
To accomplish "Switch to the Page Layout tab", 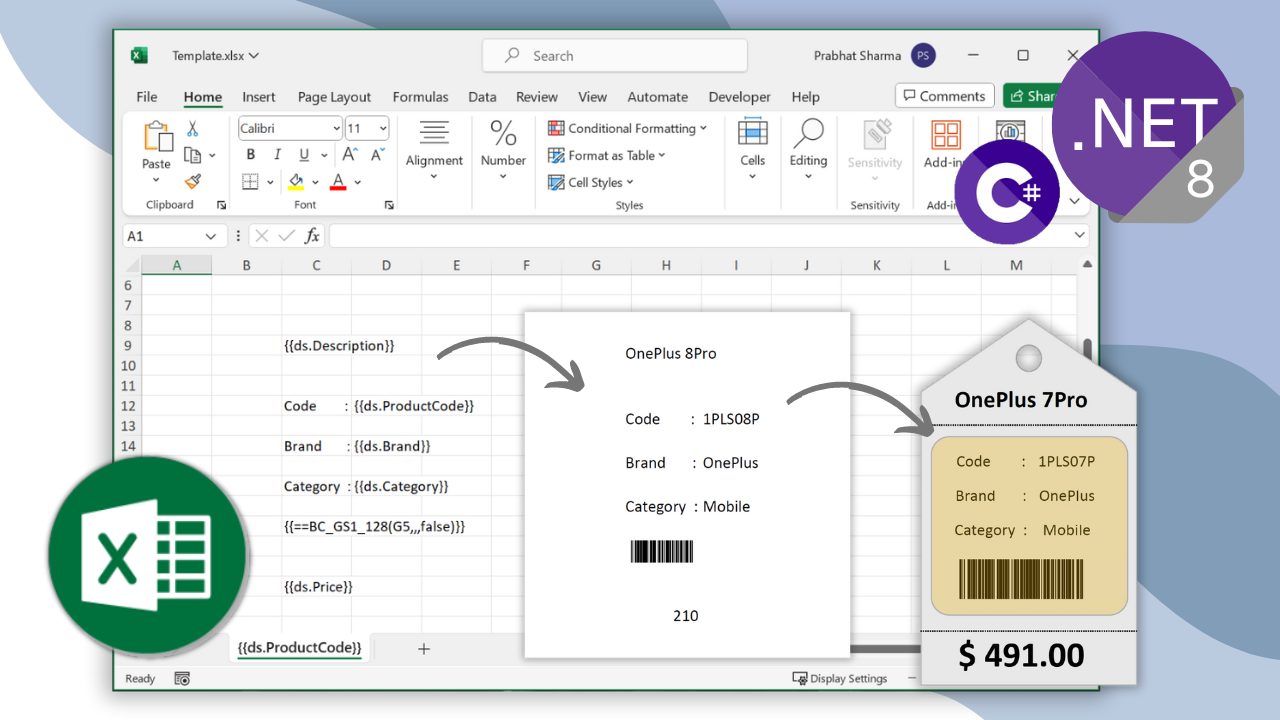I will [x=334, y=97].
